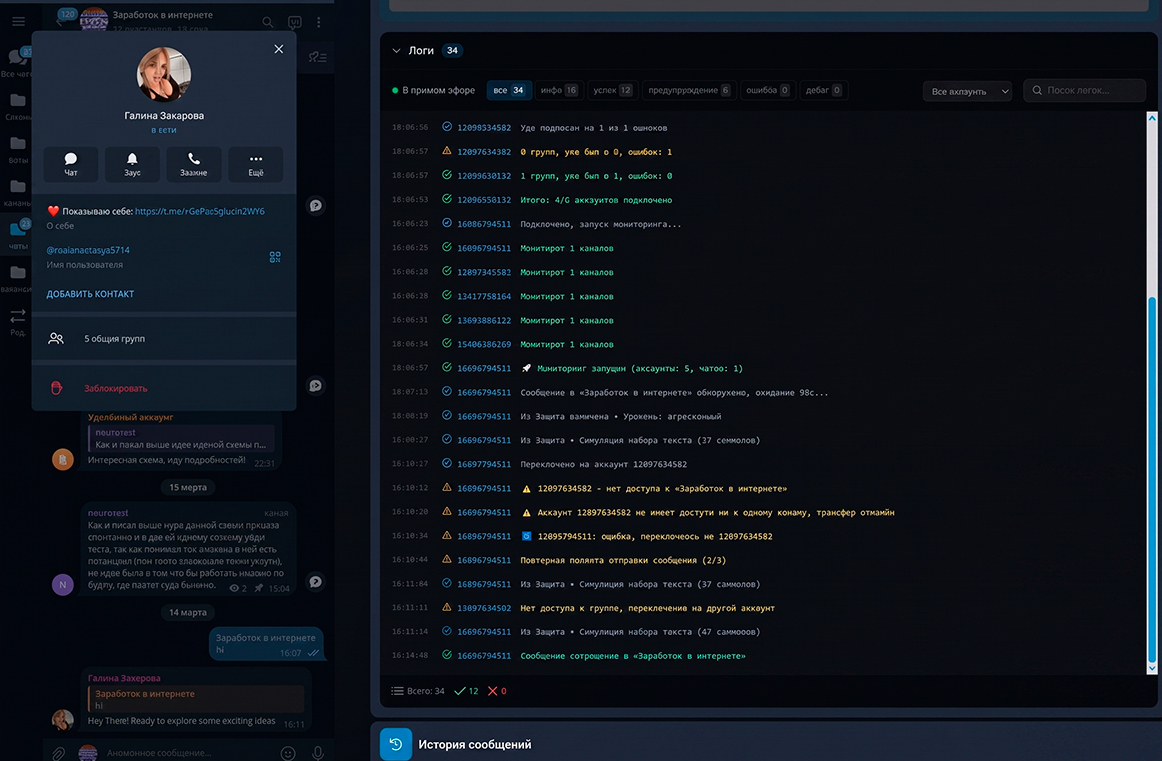Open the profile photo of Галина Закарова
This screenshot has height=761, width=1162.
[164, 75]
